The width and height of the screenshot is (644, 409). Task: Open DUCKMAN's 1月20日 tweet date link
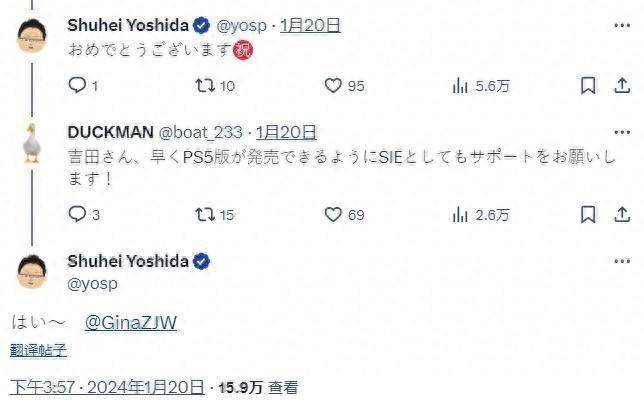pos(287,131)
